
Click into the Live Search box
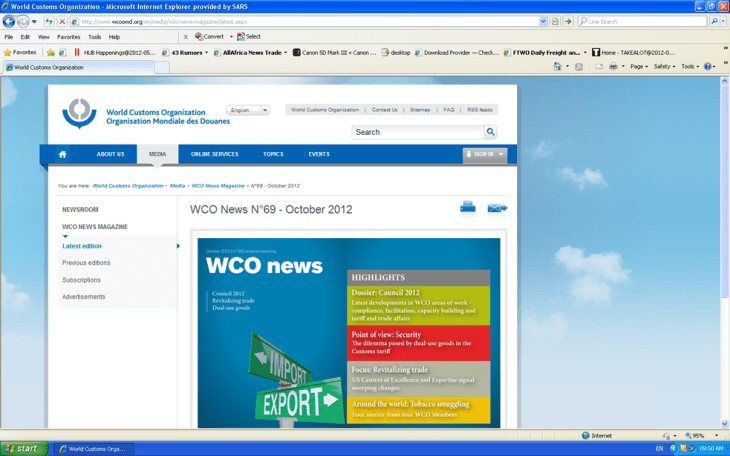pos(642,21)
